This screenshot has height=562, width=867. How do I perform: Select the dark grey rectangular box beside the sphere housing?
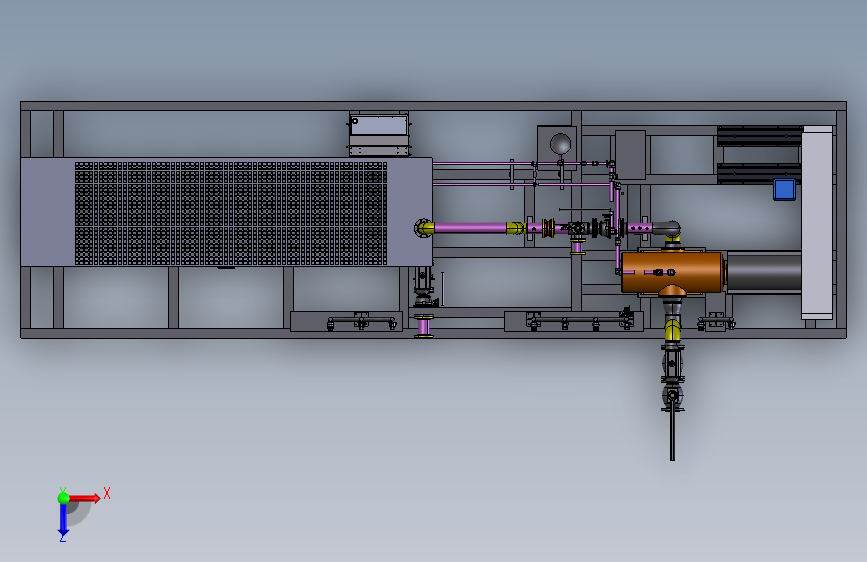pos(630,155)
